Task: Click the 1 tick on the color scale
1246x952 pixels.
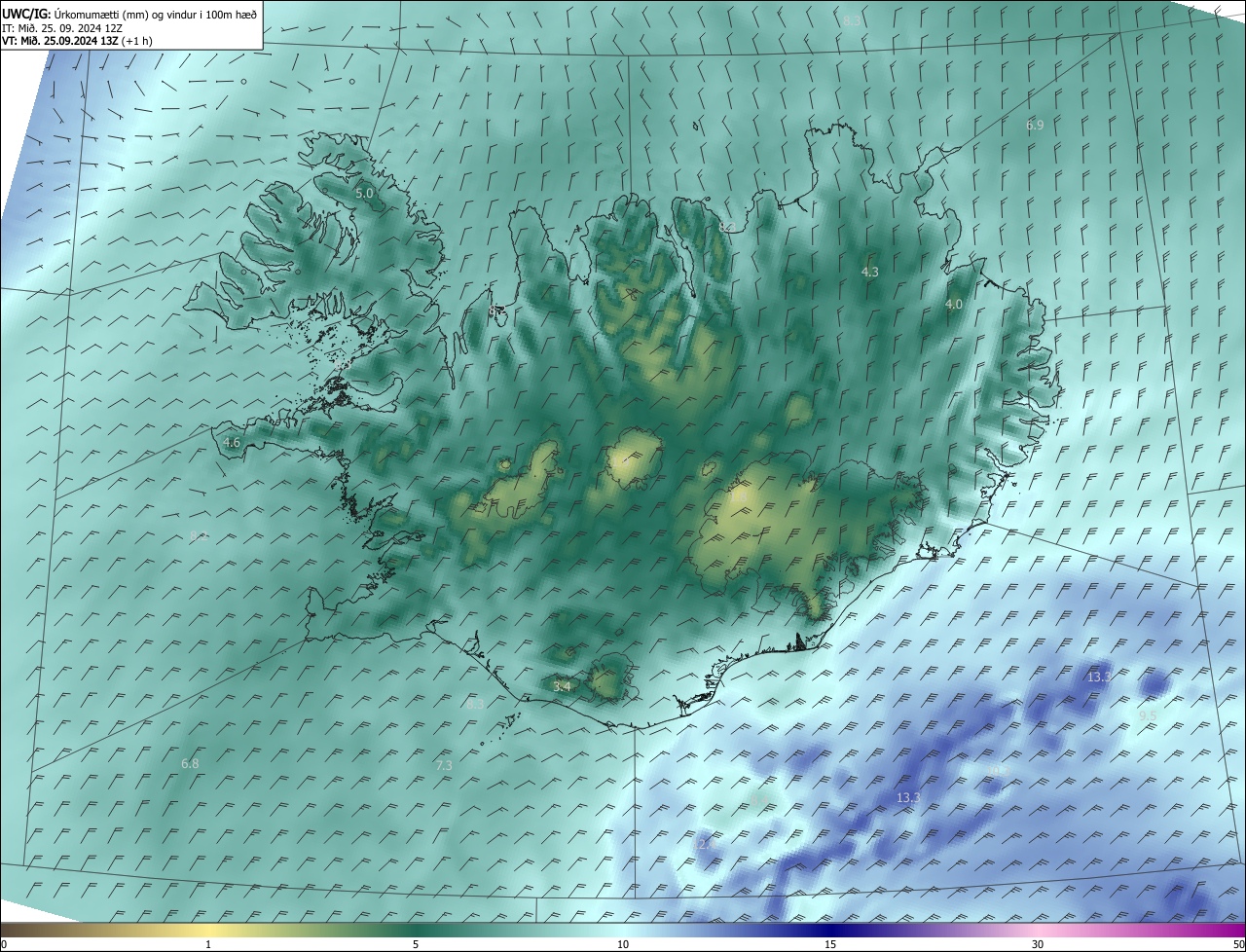Action: (208, 945)
